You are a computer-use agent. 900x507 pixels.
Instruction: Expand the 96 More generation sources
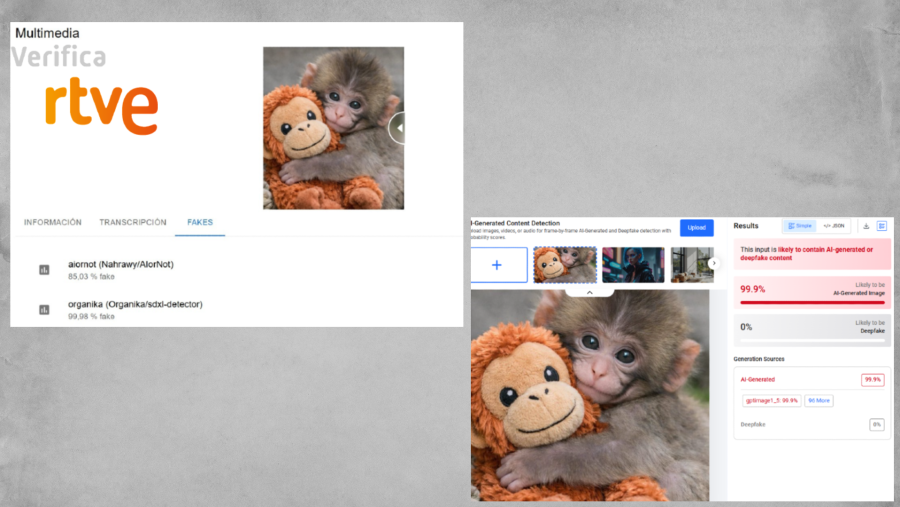tap(819, 400)
